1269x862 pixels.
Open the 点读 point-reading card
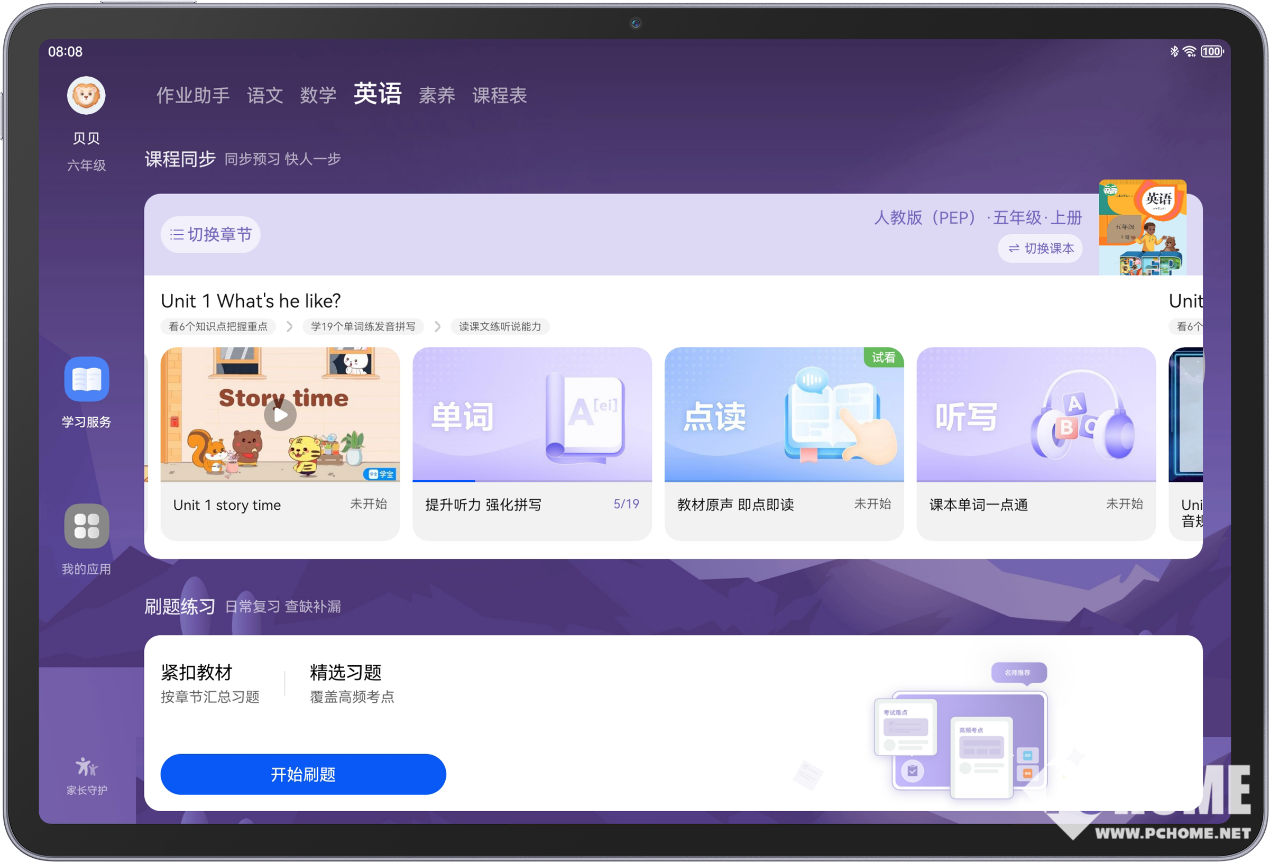(784, 415)
